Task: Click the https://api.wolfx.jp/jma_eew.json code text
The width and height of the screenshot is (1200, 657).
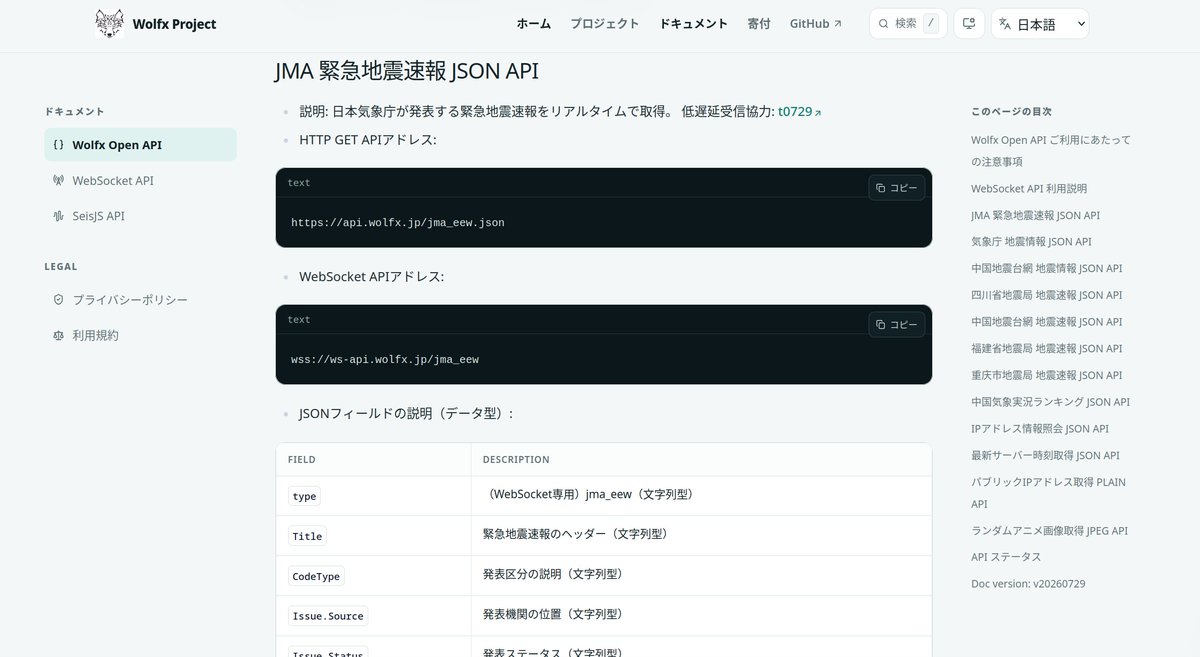Action: (x=398, y=223)
